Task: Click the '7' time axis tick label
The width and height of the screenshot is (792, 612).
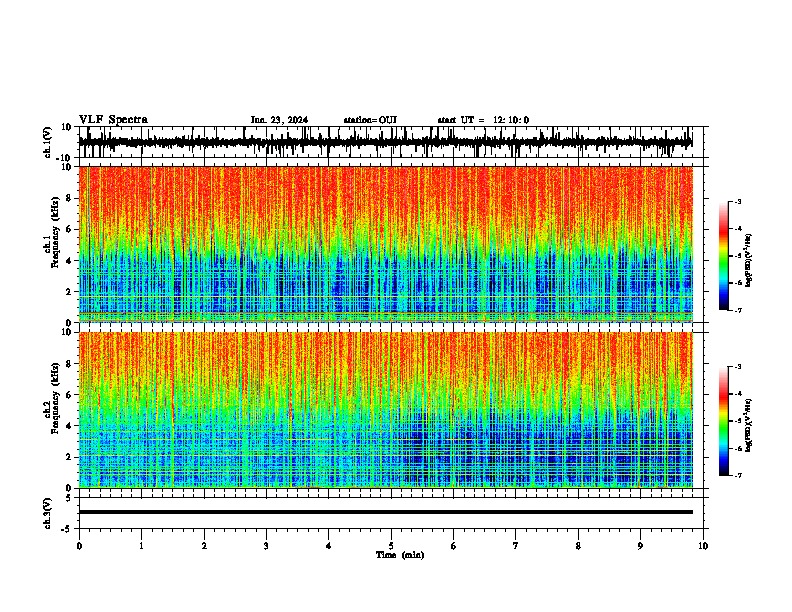Action: click(516, 546)
